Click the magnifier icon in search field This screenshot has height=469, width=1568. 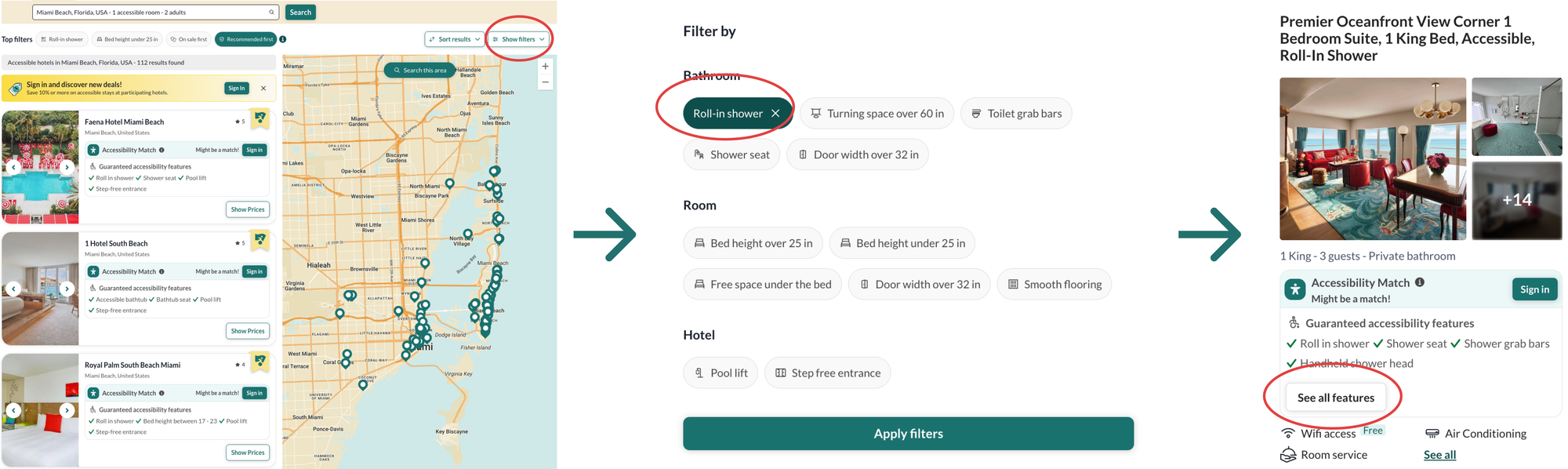[271, 13]
